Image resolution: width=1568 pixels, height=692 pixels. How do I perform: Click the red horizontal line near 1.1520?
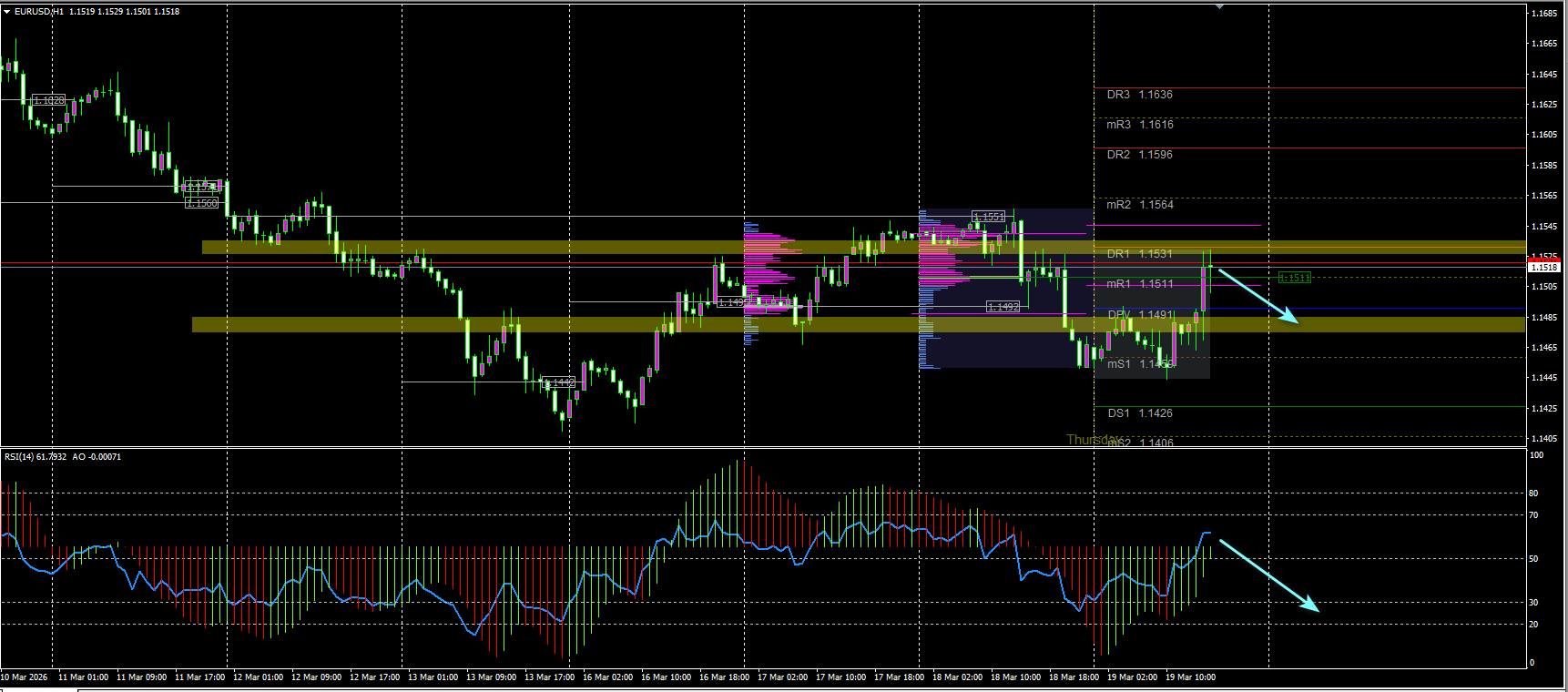[763, 263]
